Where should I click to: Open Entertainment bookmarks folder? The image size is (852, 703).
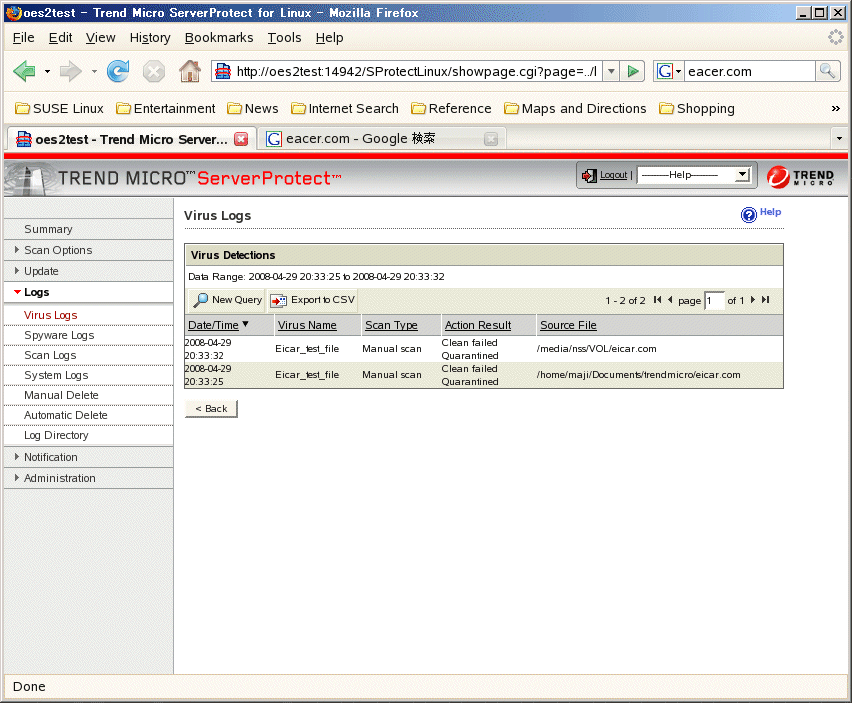pos(166,109)
